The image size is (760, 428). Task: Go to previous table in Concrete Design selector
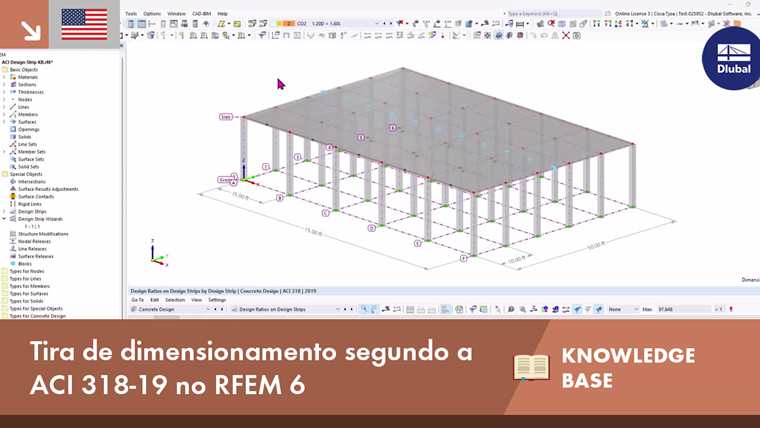click(x=215, y=309)
